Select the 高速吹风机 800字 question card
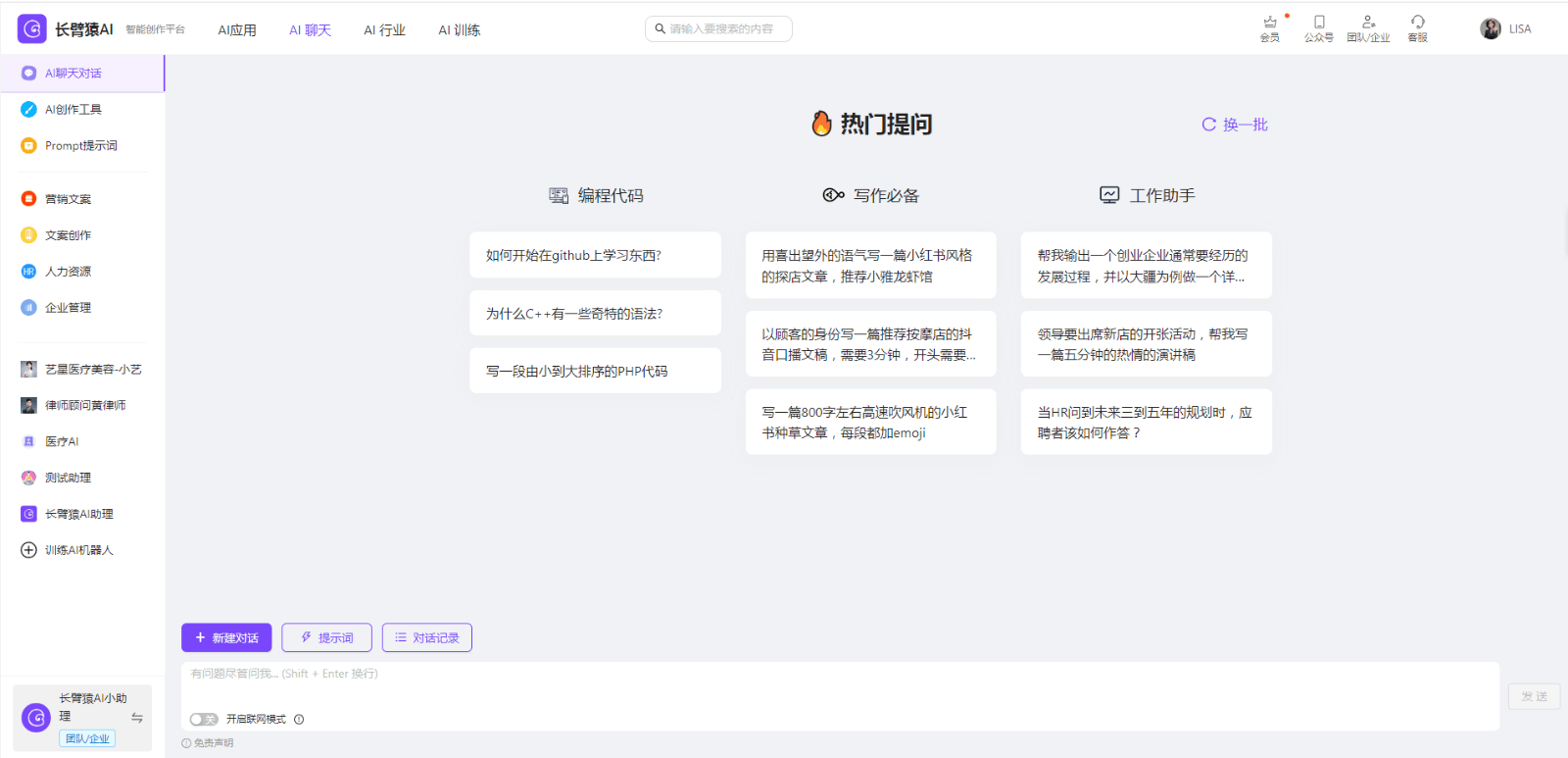Screen dimensions: 1568x758 point(870,423)
